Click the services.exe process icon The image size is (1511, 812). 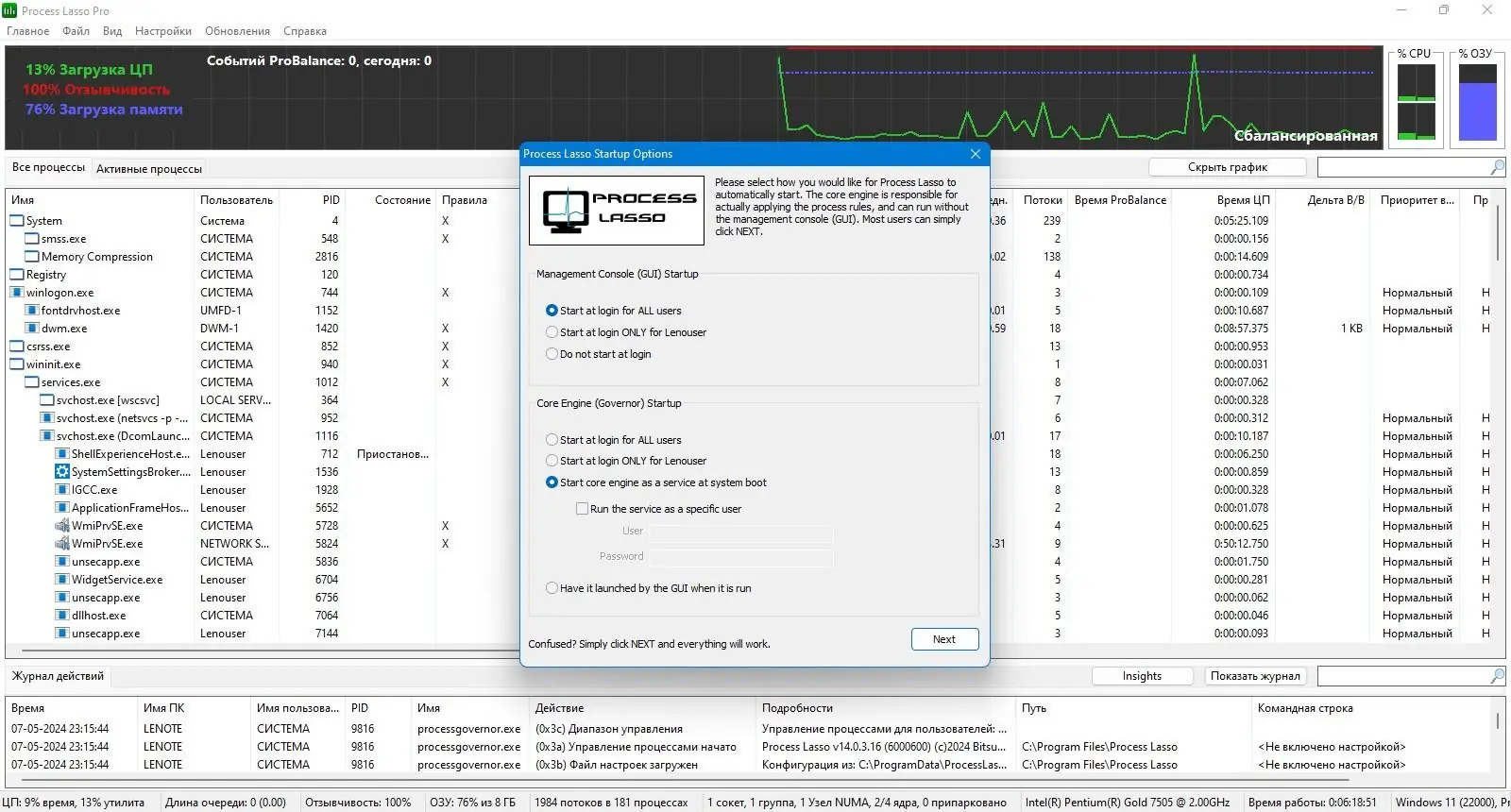[32, 382]
